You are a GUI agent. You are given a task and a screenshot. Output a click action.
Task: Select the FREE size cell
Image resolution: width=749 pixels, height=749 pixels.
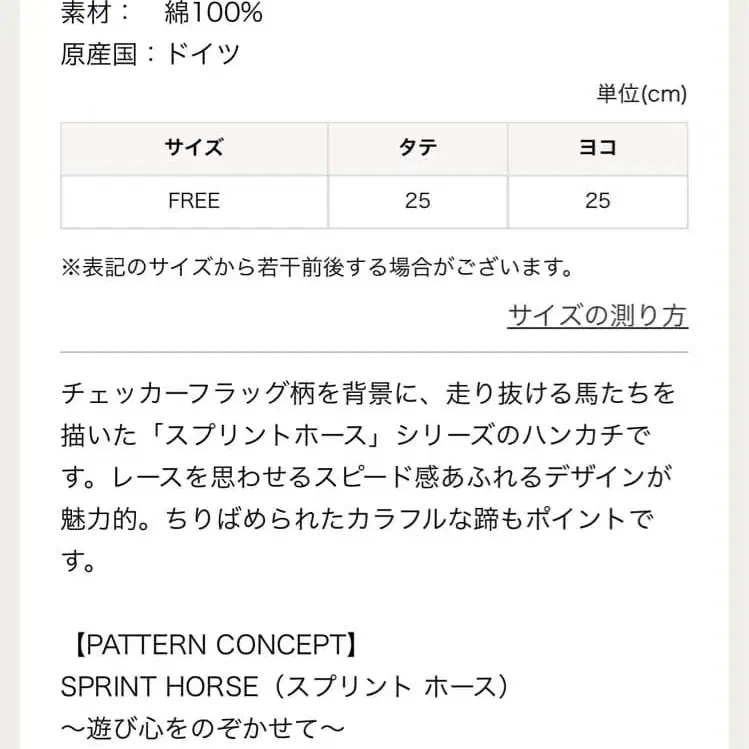tap(194, 201)
